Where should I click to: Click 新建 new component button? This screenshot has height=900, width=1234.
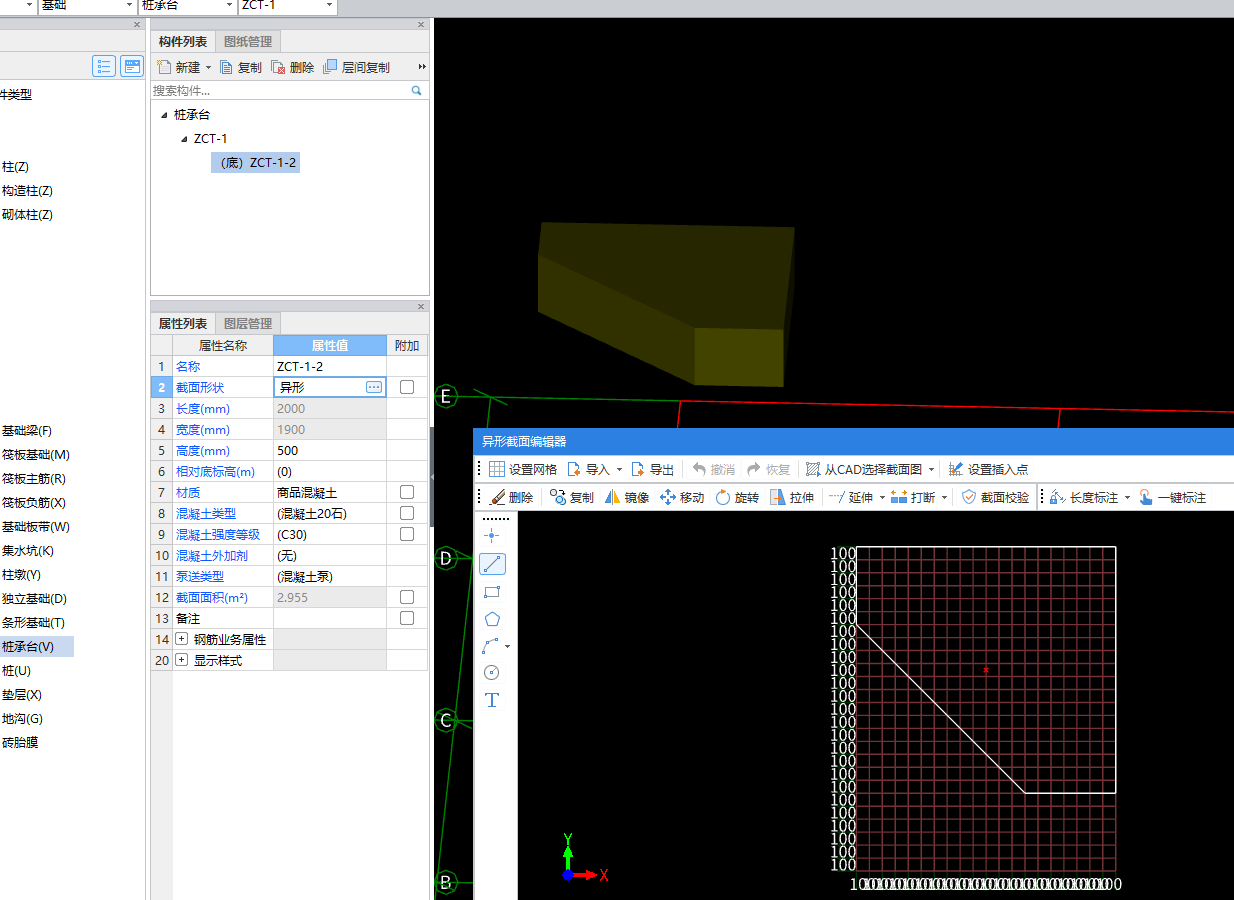[178, 67]
